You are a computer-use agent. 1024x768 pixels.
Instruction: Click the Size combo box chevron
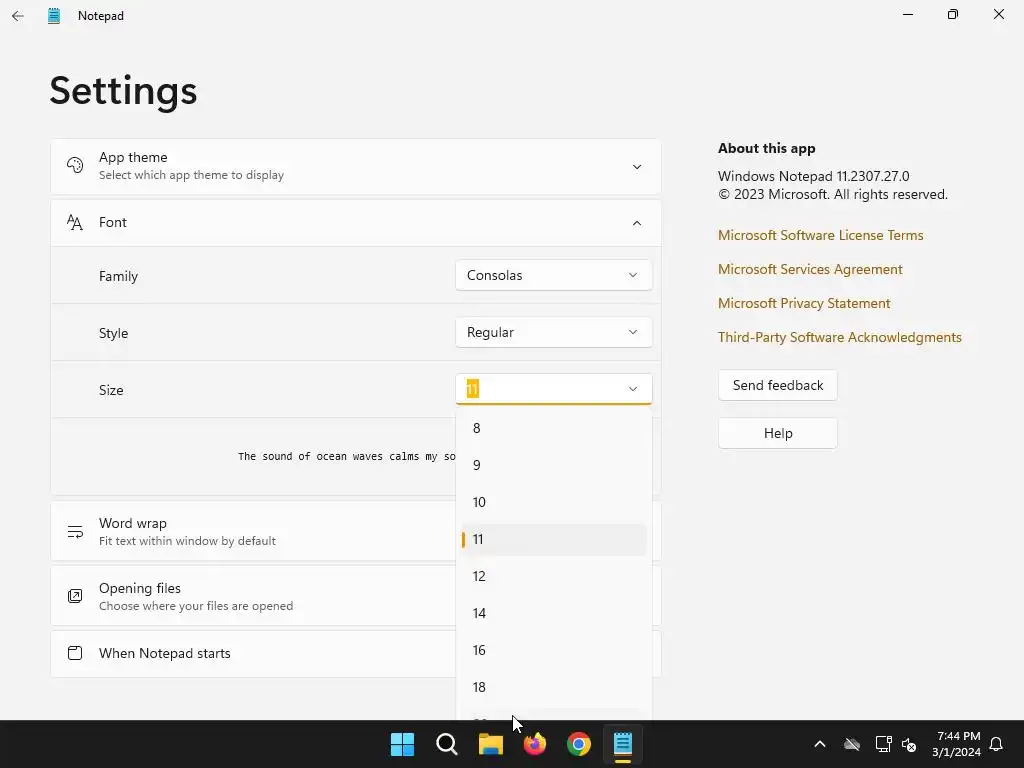pos(633,389)
